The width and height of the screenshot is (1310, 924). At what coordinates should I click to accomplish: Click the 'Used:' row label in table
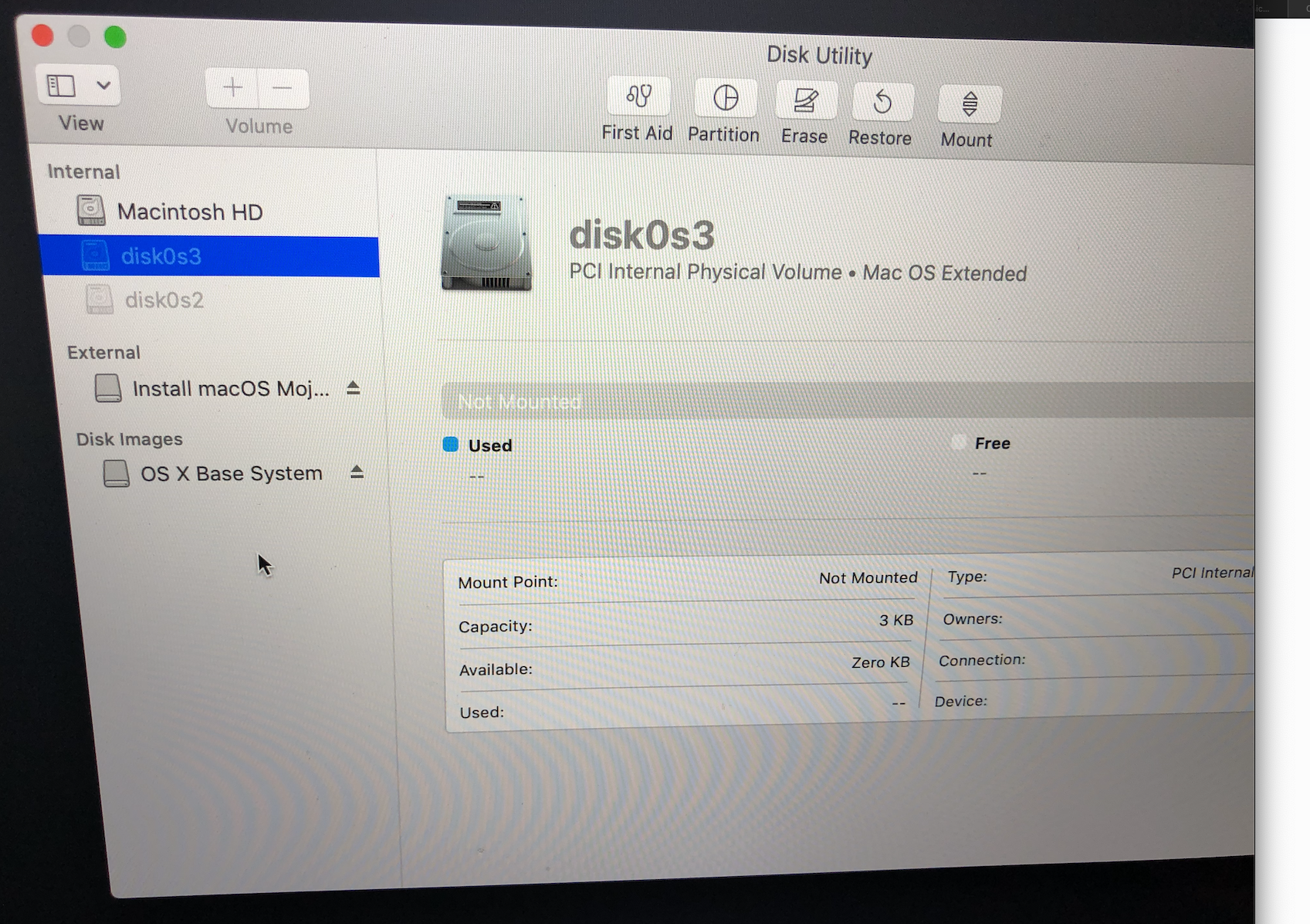[x=482, y=712]
